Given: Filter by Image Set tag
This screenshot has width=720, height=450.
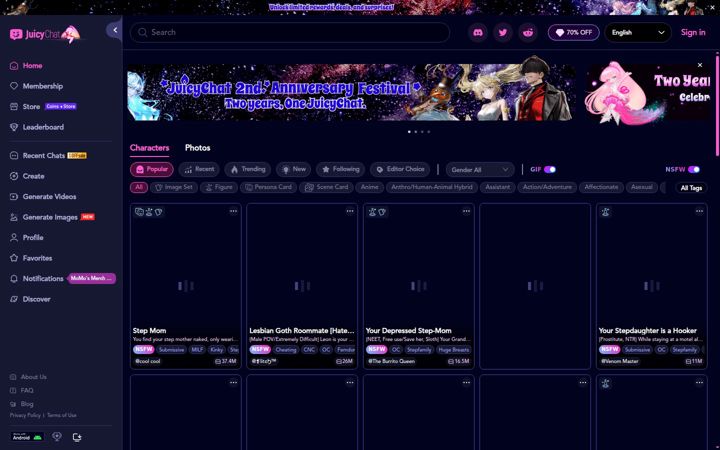Looking at the screenshot, I should (174, 187).
